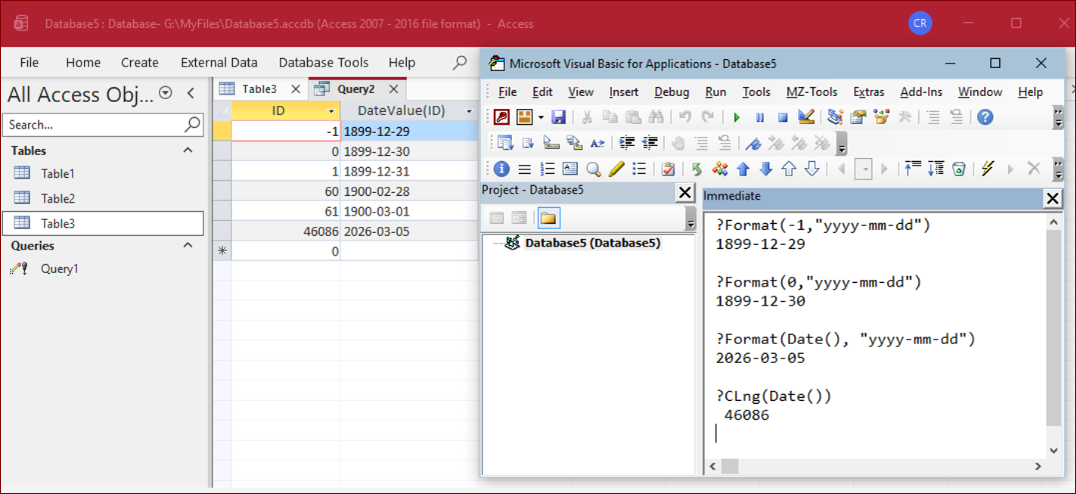Click the blue Help question mark icon
Screen dimensions: 1076x494
(x=985, y=117)
